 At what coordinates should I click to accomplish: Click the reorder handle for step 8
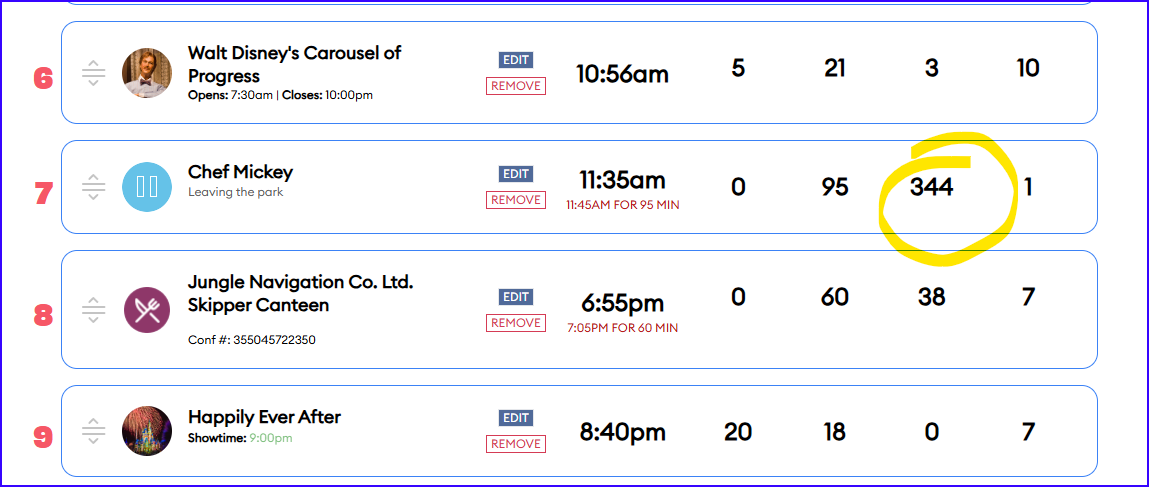tap(93, 310)
